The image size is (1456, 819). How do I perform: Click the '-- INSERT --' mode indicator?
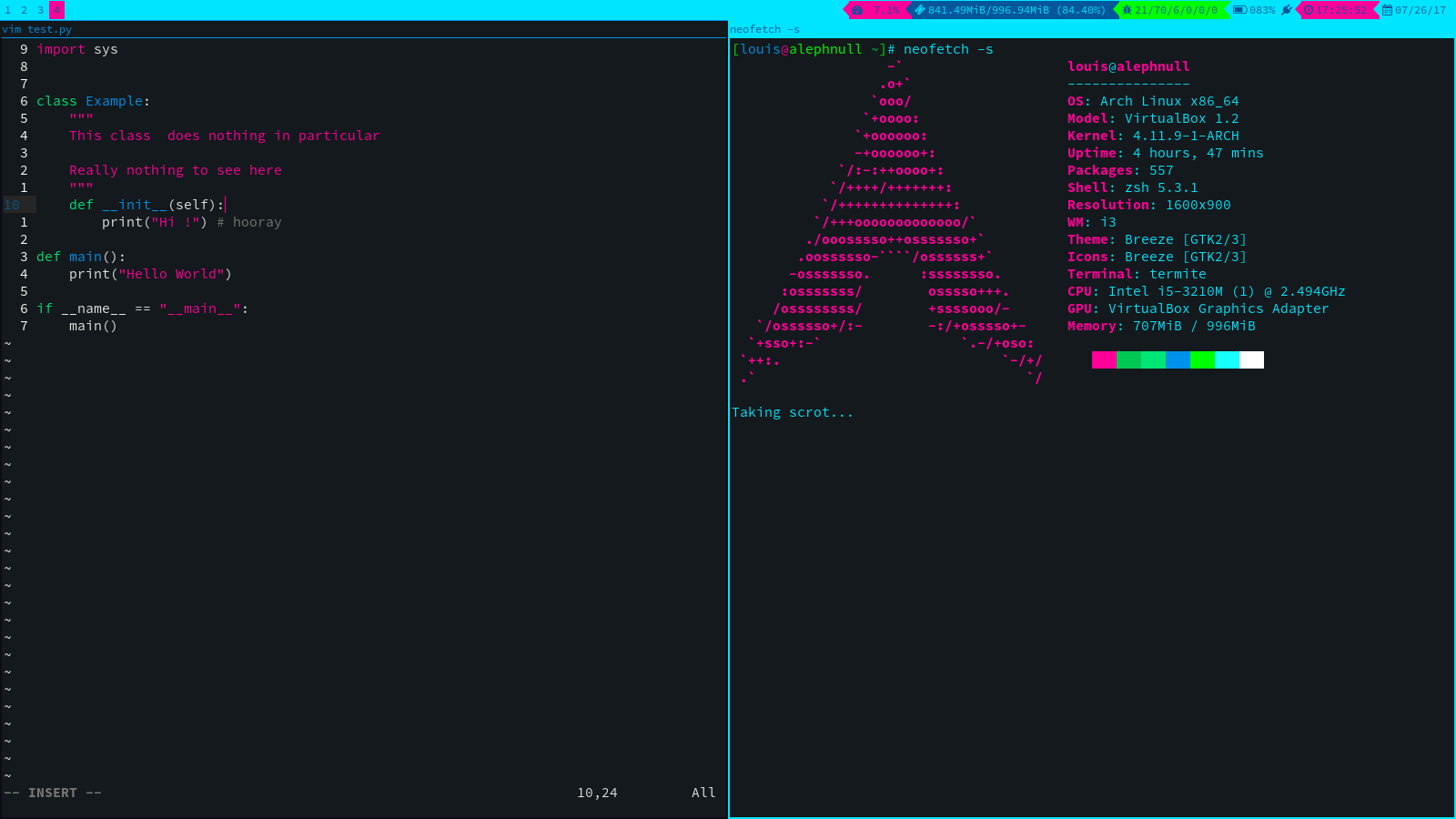pos(53,793)
